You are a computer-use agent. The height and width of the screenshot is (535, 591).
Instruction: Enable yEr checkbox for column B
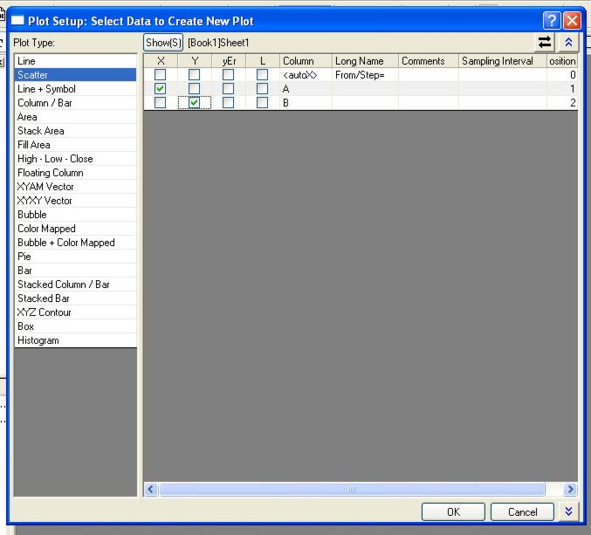(x=228, y=103)
